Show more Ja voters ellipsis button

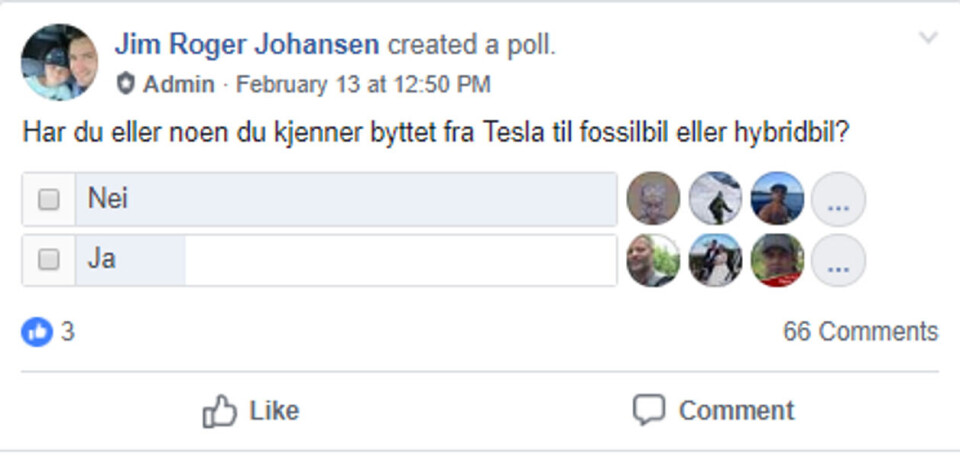[838, 260]
